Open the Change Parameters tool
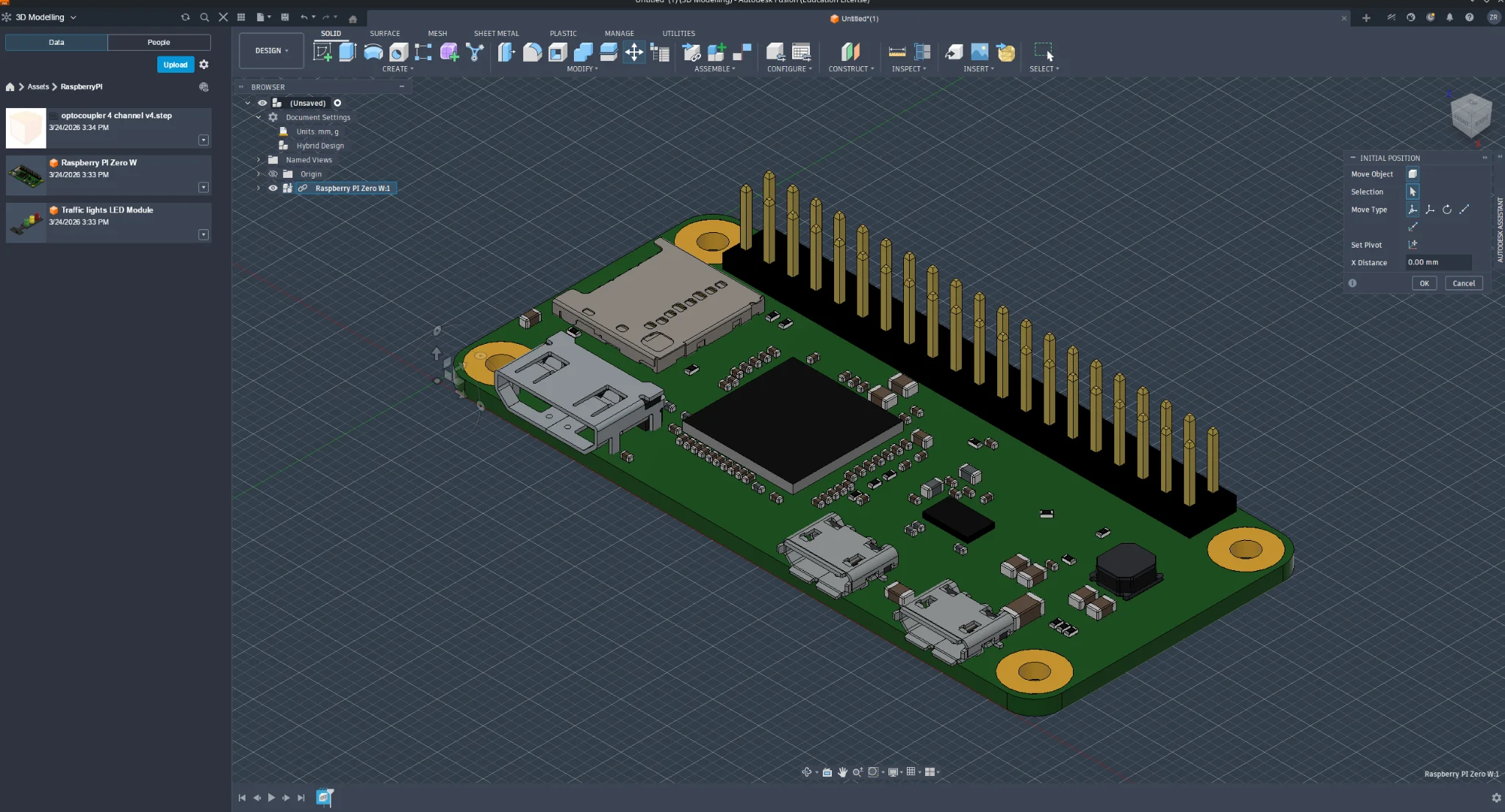The image size is (1505, 812). tap(660, 51)
